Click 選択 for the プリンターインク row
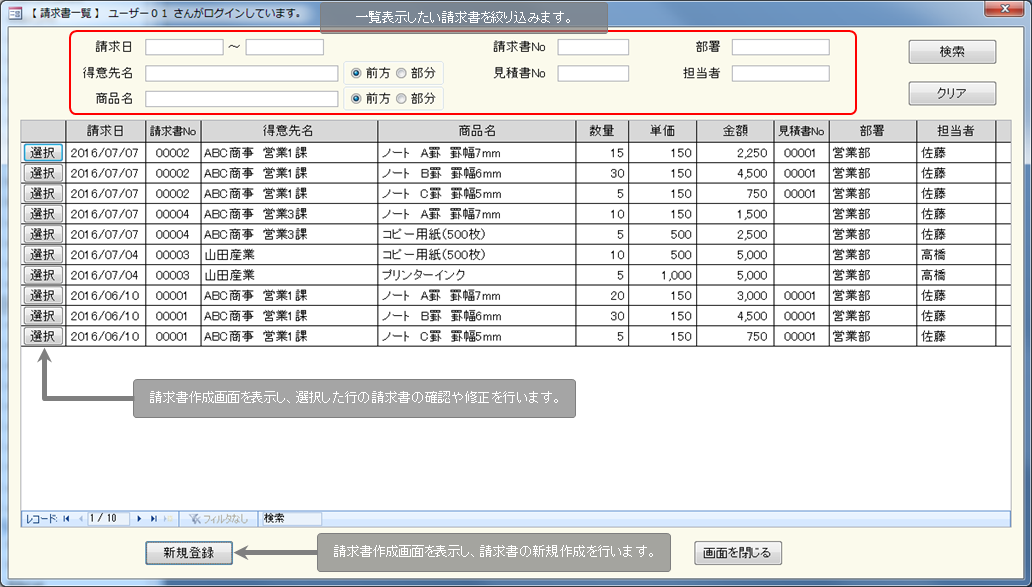 pos(43,275)
